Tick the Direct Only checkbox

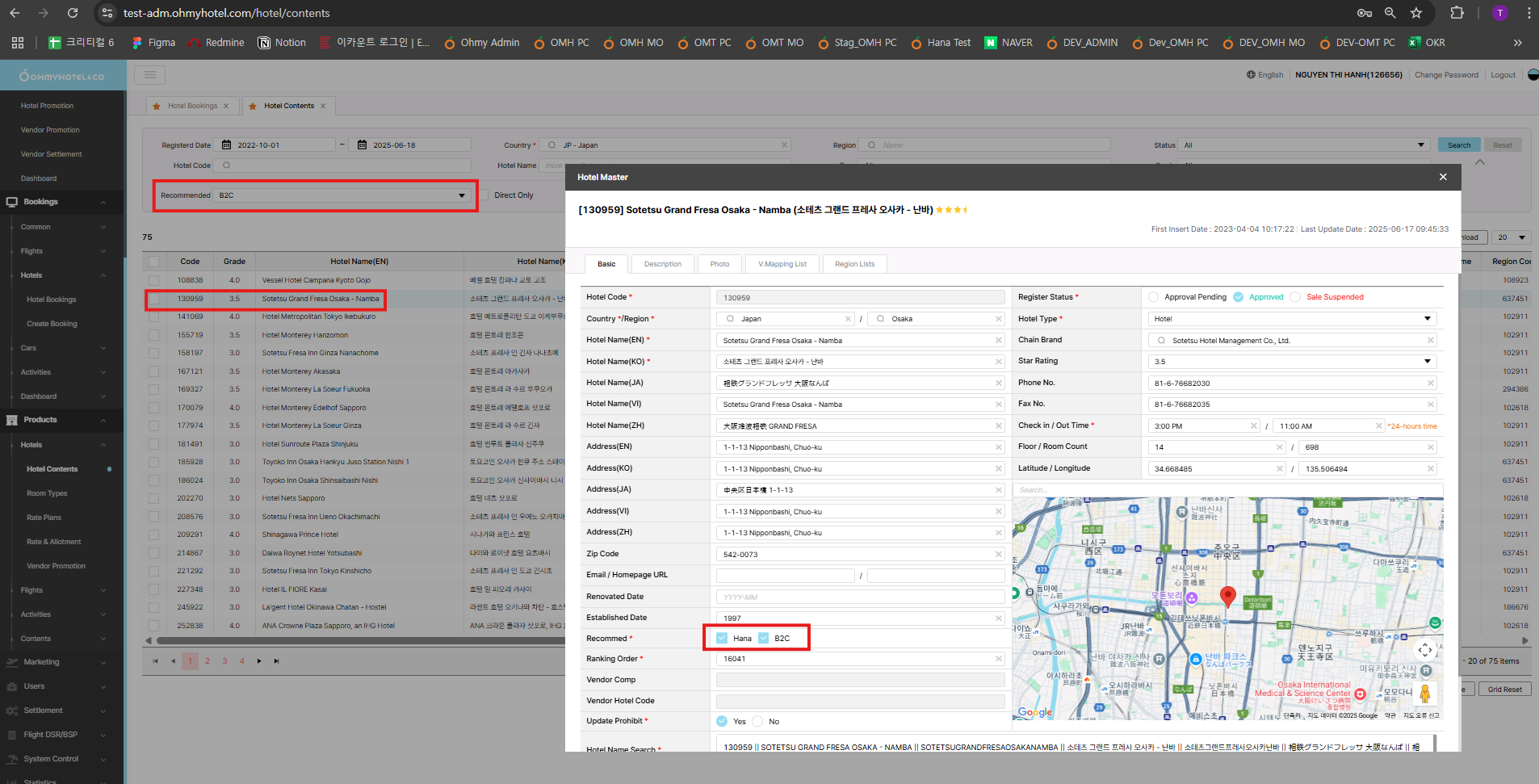click(484, 195)
